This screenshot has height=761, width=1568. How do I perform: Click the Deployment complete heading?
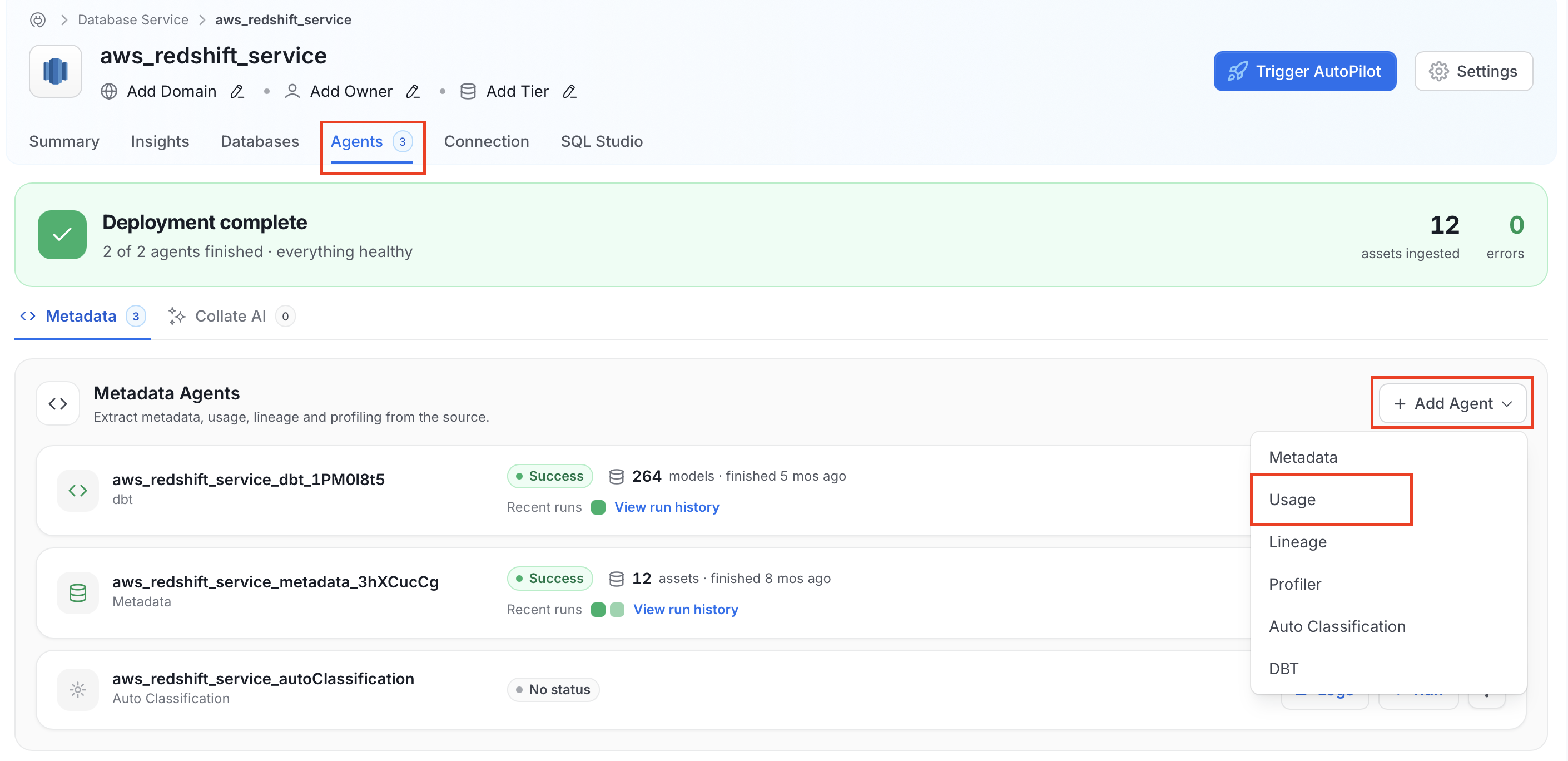205,222
